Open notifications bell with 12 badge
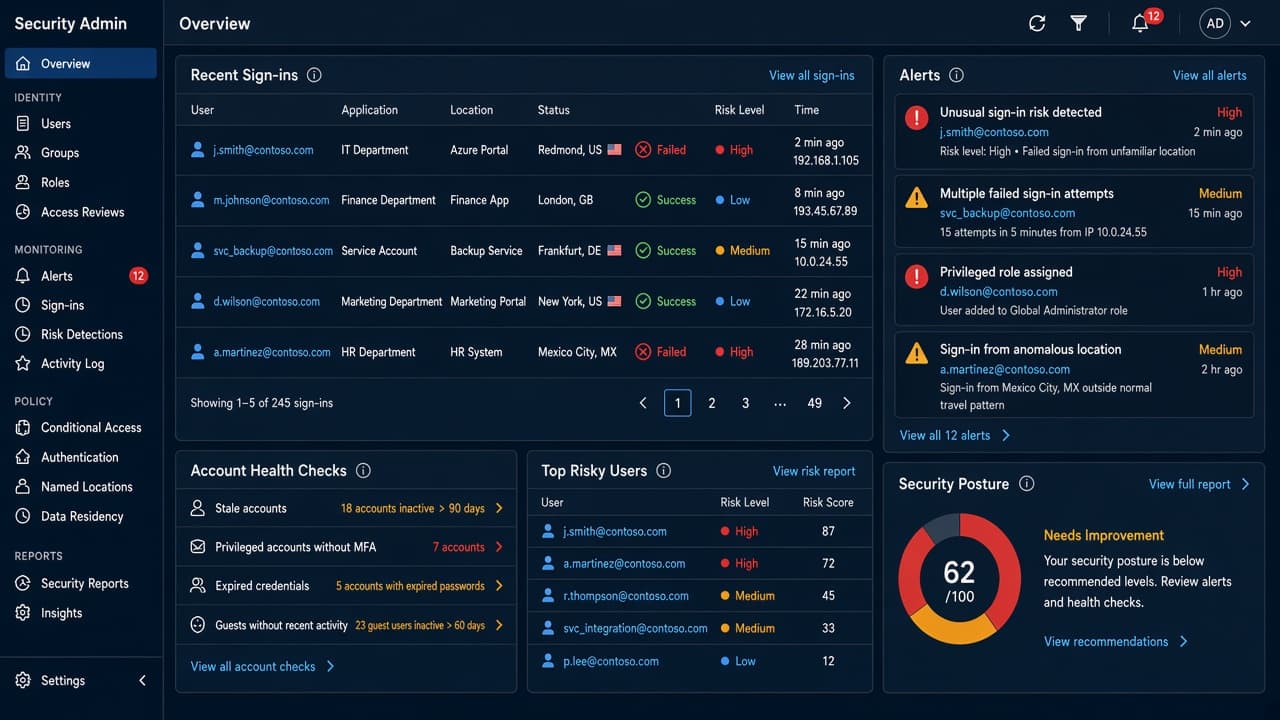The height and width of the screenshot is (720, 1280). [1140, 23]
